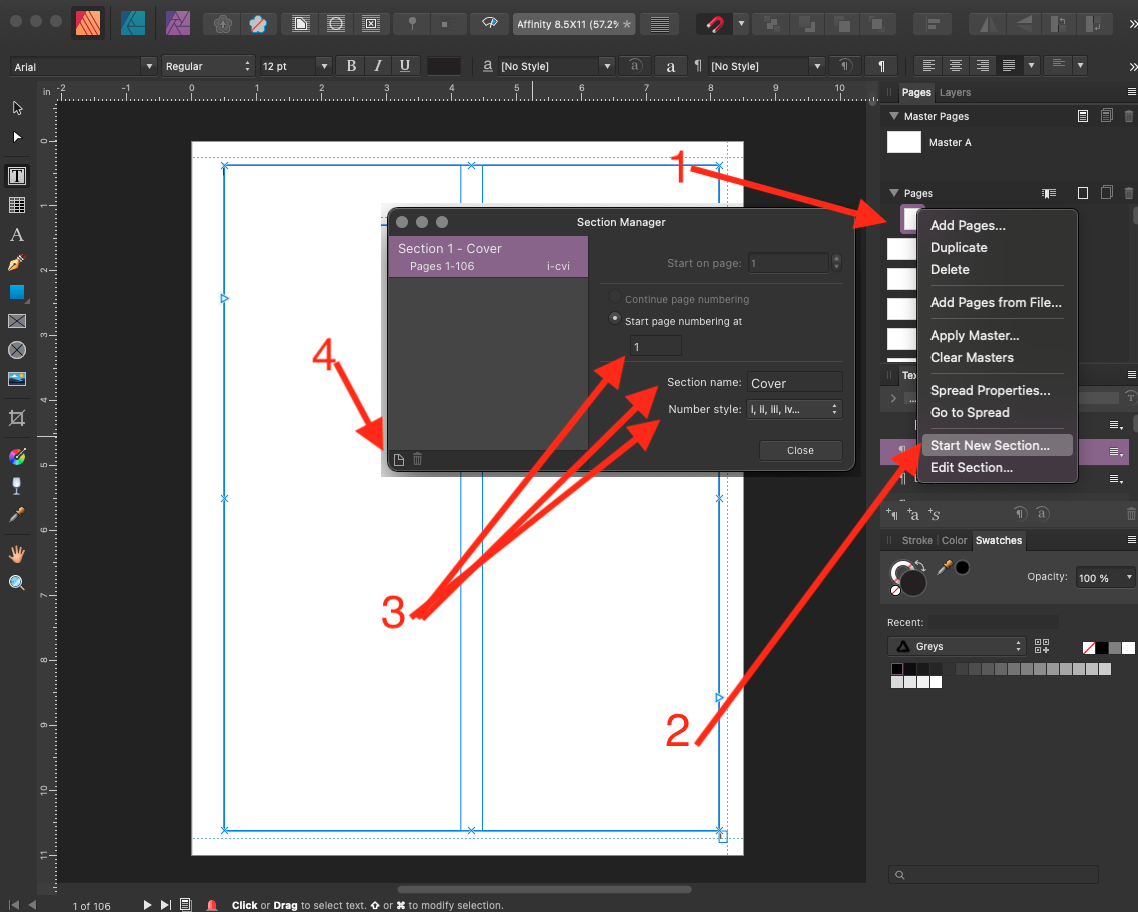Open the Arial font family dropdown
The width and height of the screenshot is (1138, 912).
(83, 66)
